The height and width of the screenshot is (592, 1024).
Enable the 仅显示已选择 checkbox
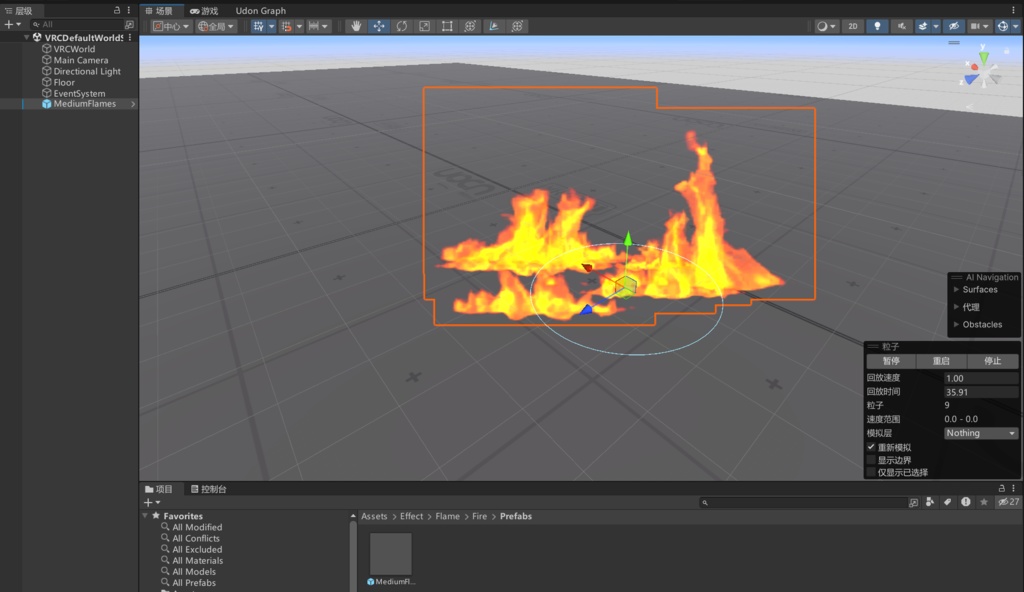[x=871, y=472]
